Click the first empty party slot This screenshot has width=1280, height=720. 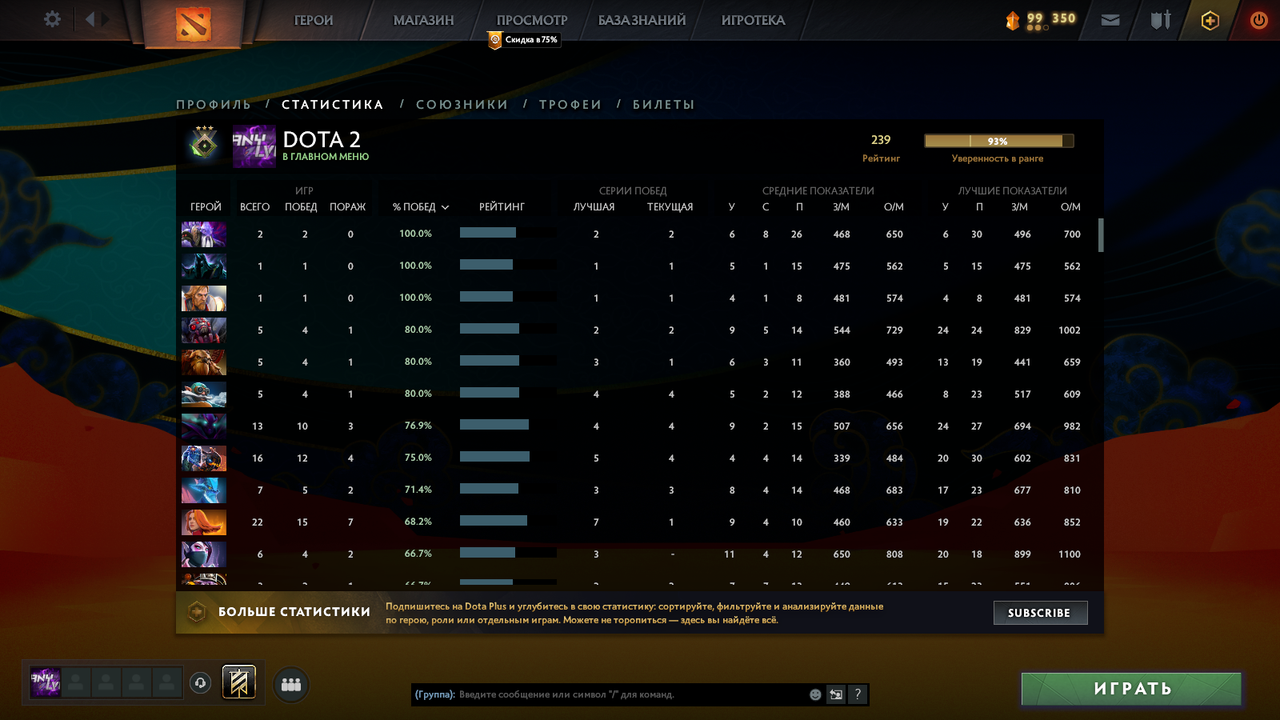pyautogui.click(x=76, y=682)
